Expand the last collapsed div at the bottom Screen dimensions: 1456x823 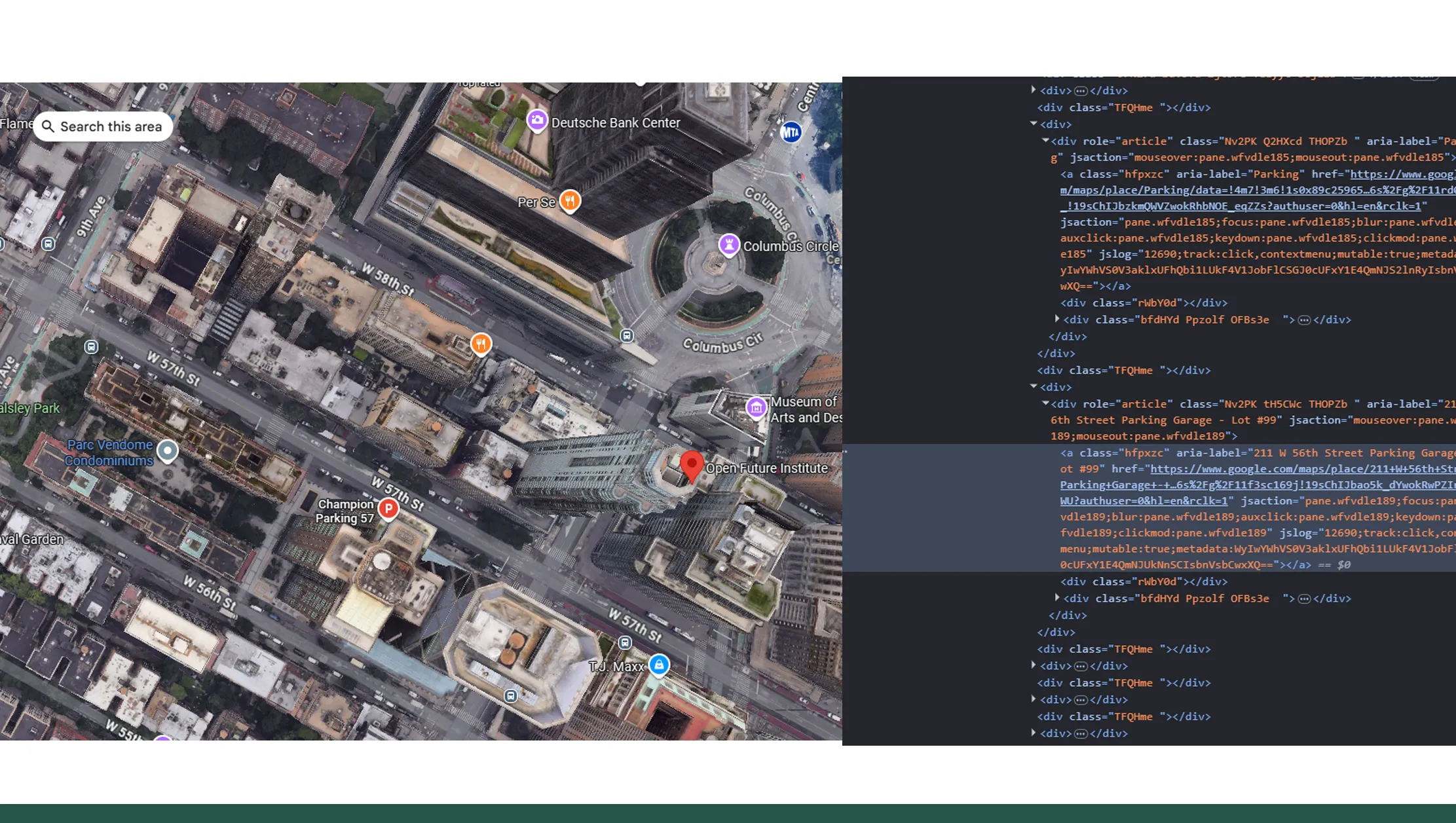1034,733
